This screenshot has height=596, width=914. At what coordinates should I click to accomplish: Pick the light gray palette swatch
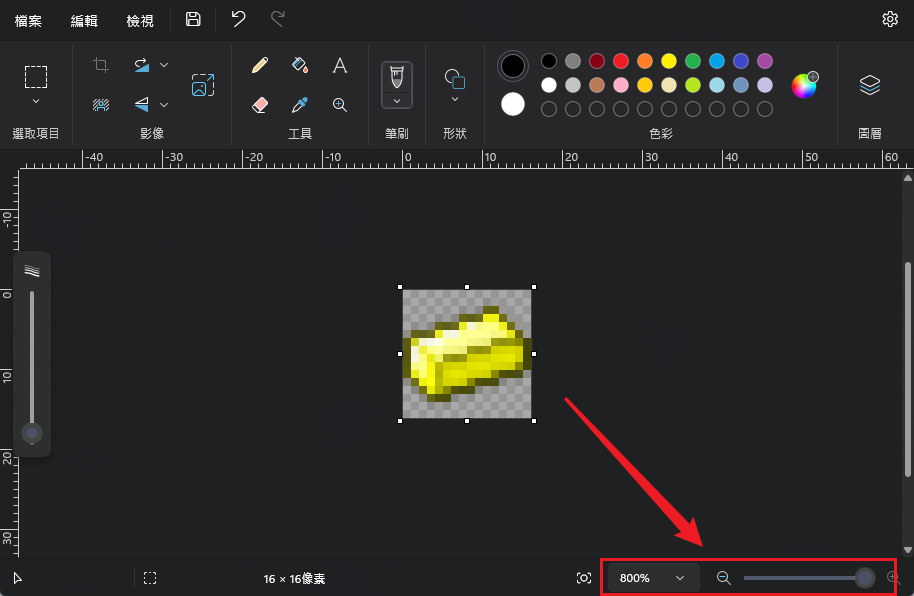click(573, 85)
